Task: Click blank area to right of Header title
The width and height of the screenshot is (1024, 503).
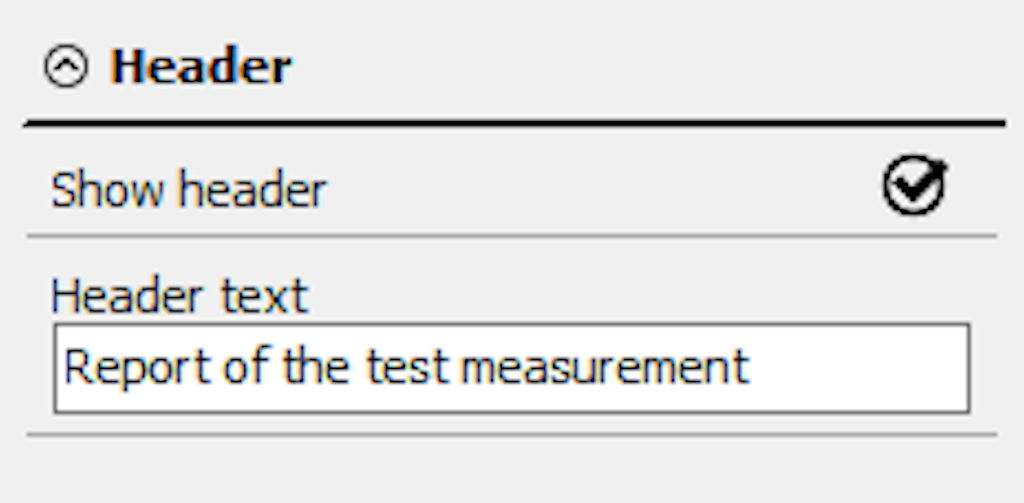Action: click(647, 66)
